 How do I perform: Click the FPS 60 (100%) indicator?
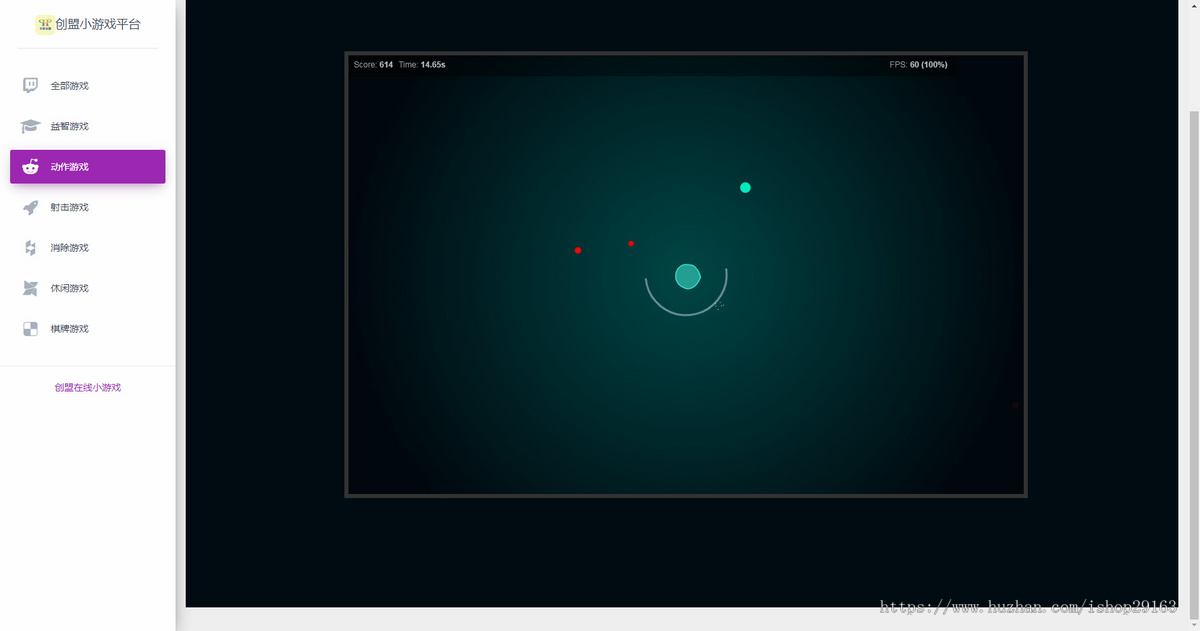918,65
